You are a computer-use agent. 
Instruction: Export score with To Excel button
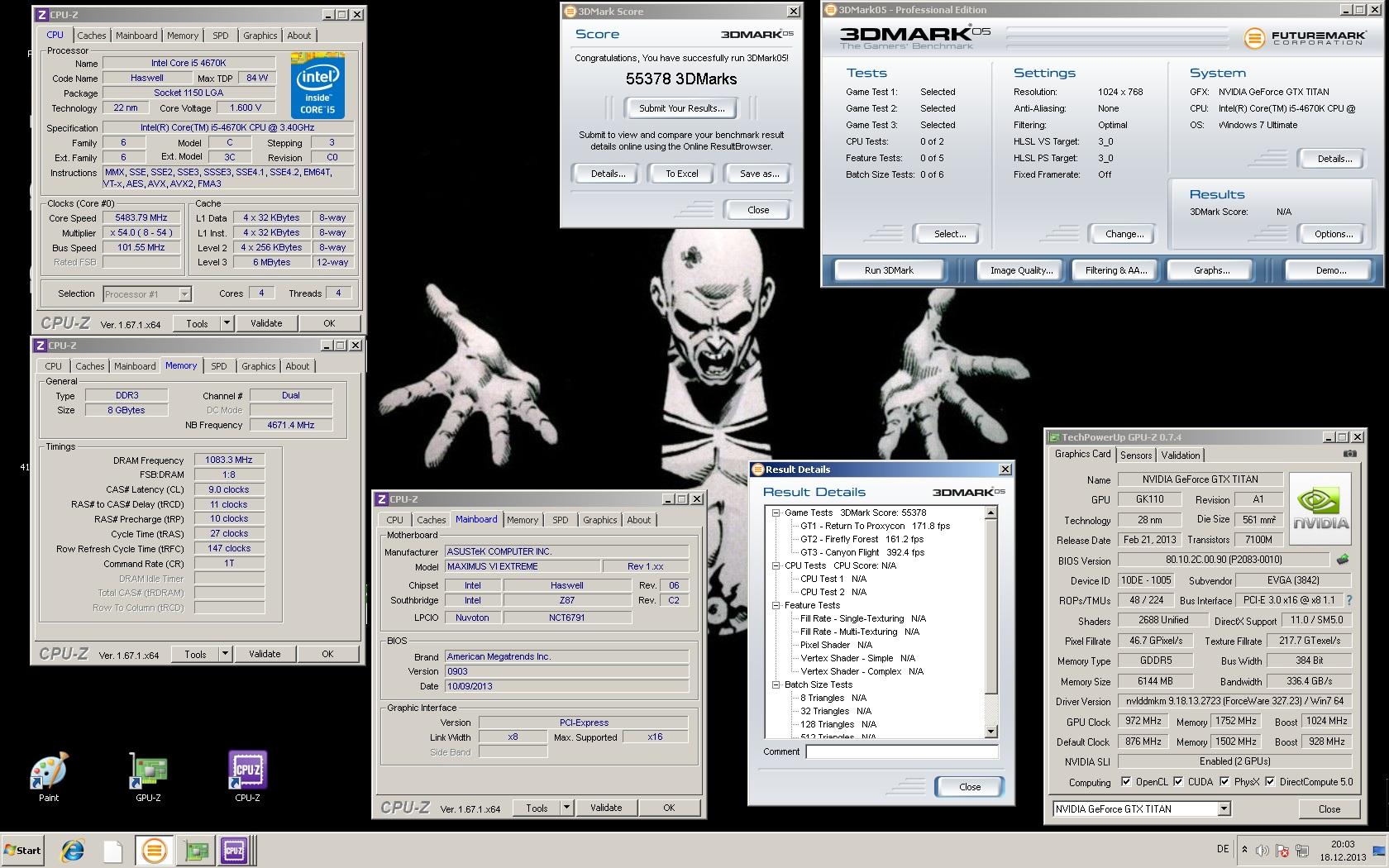682,174
